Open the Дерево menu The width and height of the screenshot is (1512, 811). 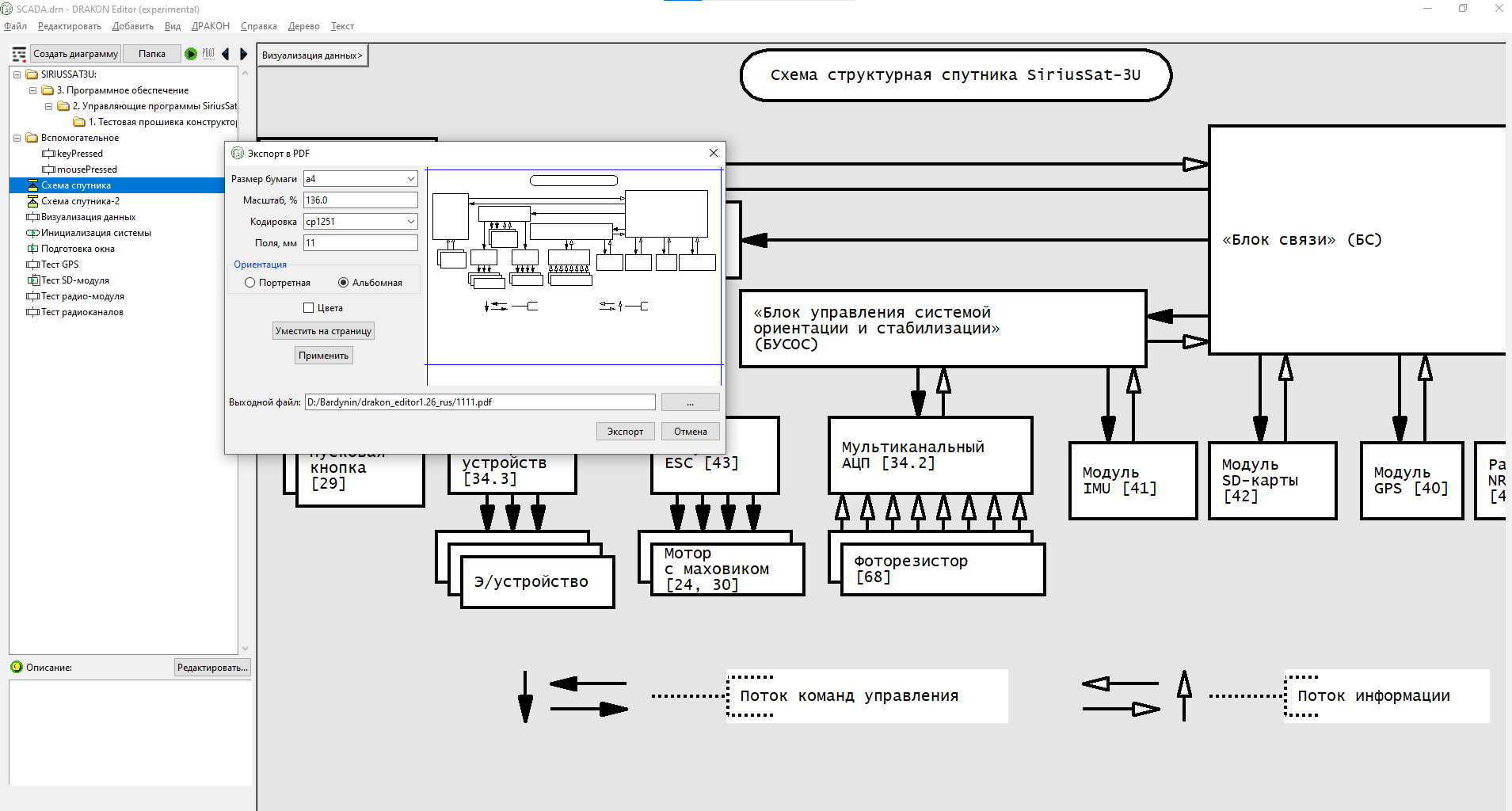303,26
